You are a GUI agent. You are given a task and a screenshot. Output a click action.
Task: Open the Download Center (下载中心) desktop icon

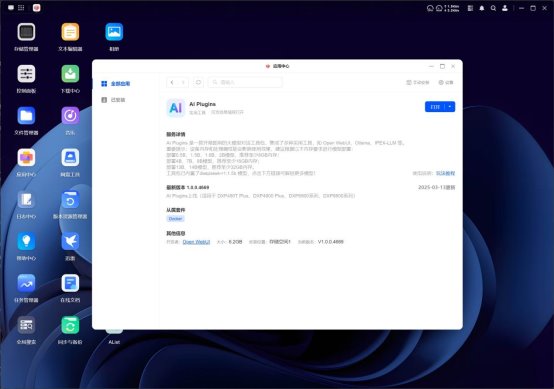[x=70, y=74]
